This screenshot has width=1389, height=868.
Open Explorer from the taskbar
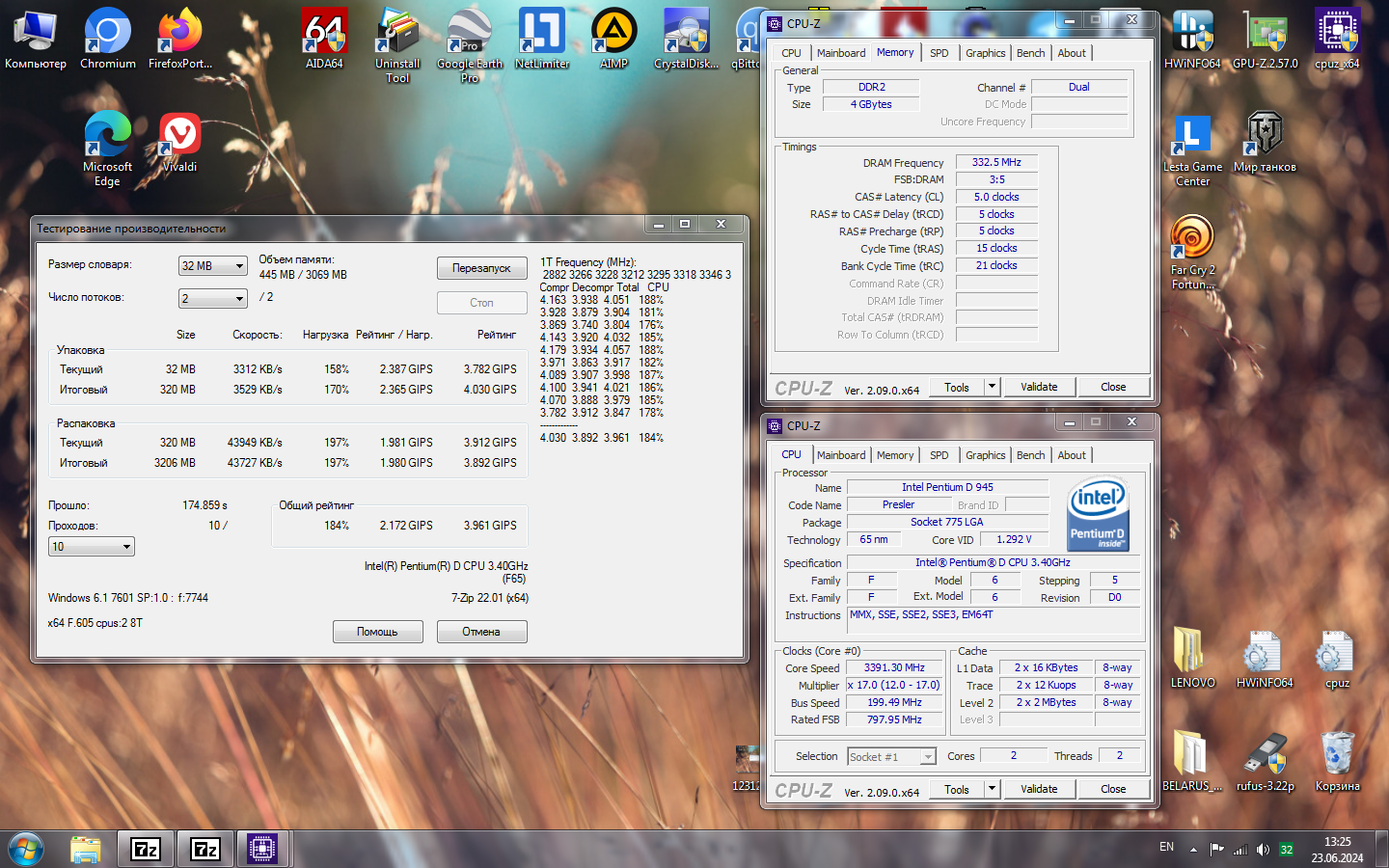pyautogui.click(x=86, y=849)
